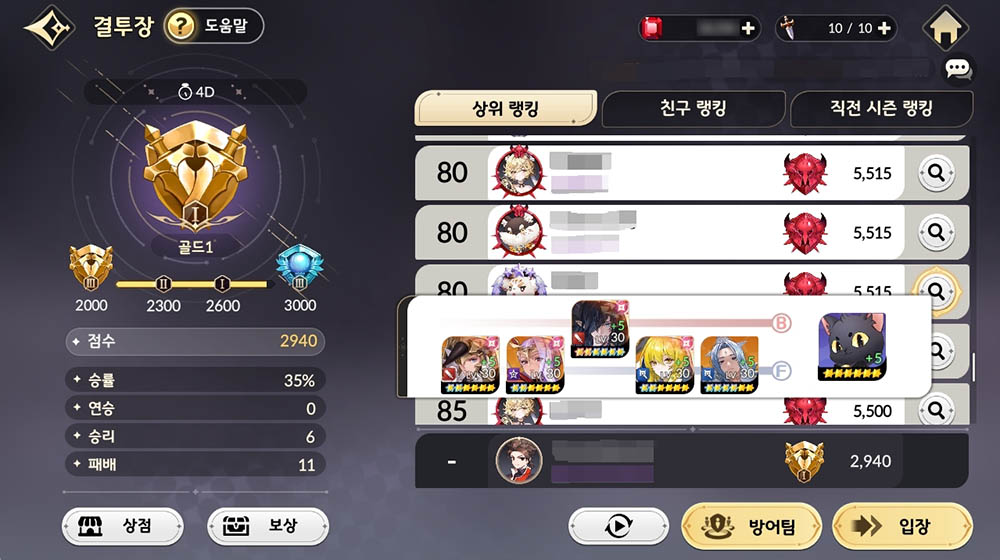Open the 도움말 help button
1000x560 pixels.
click(214, 26)
